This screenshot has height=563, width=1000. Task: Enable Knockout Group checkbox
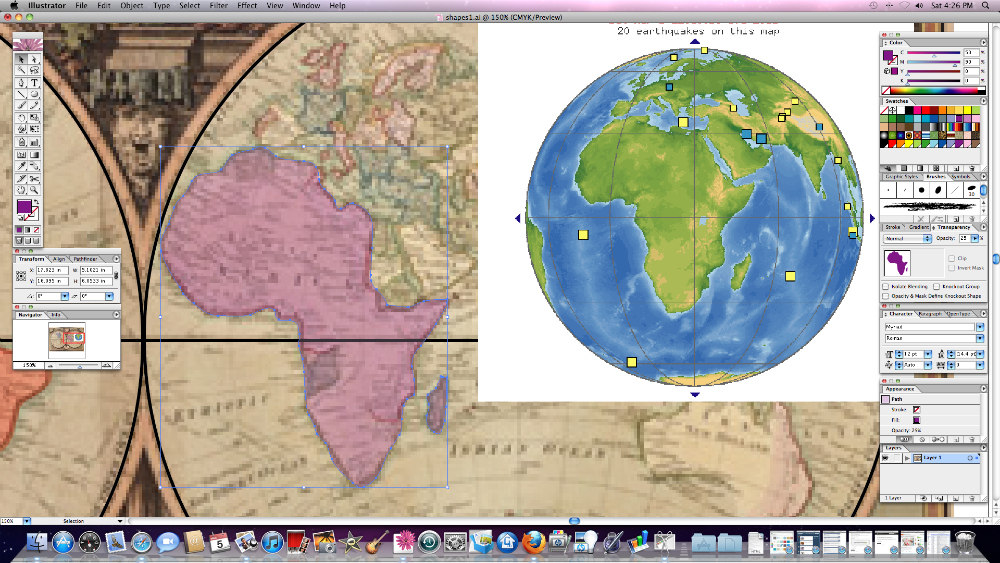936,286
